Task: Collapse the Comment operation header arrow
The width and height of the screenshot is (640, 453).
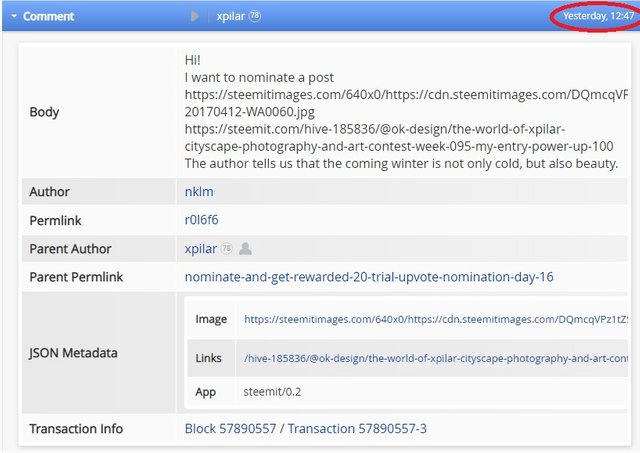Action: pos(14,16)
